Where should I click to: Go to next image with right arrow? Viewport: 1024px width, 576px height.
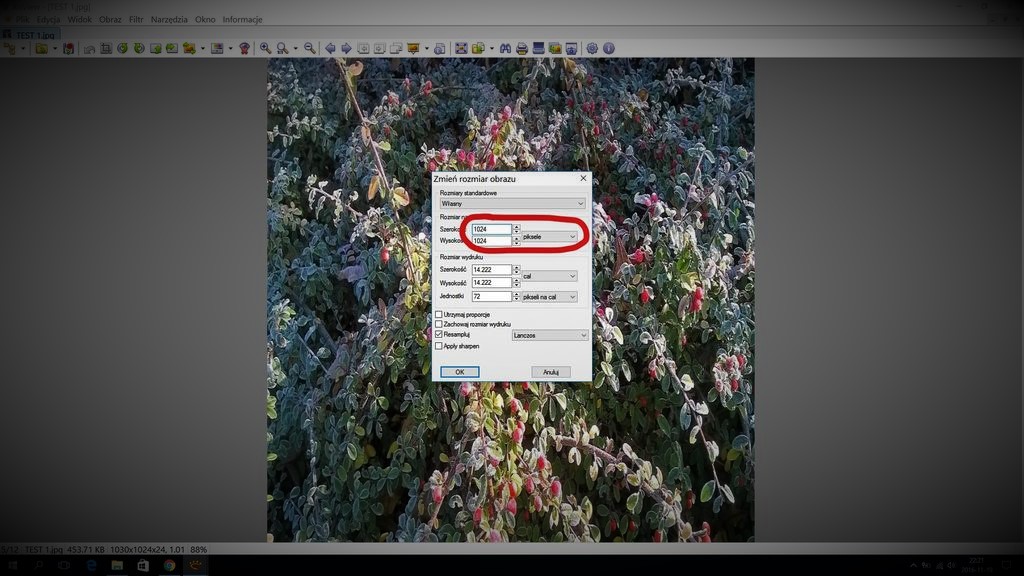[346, 48]
